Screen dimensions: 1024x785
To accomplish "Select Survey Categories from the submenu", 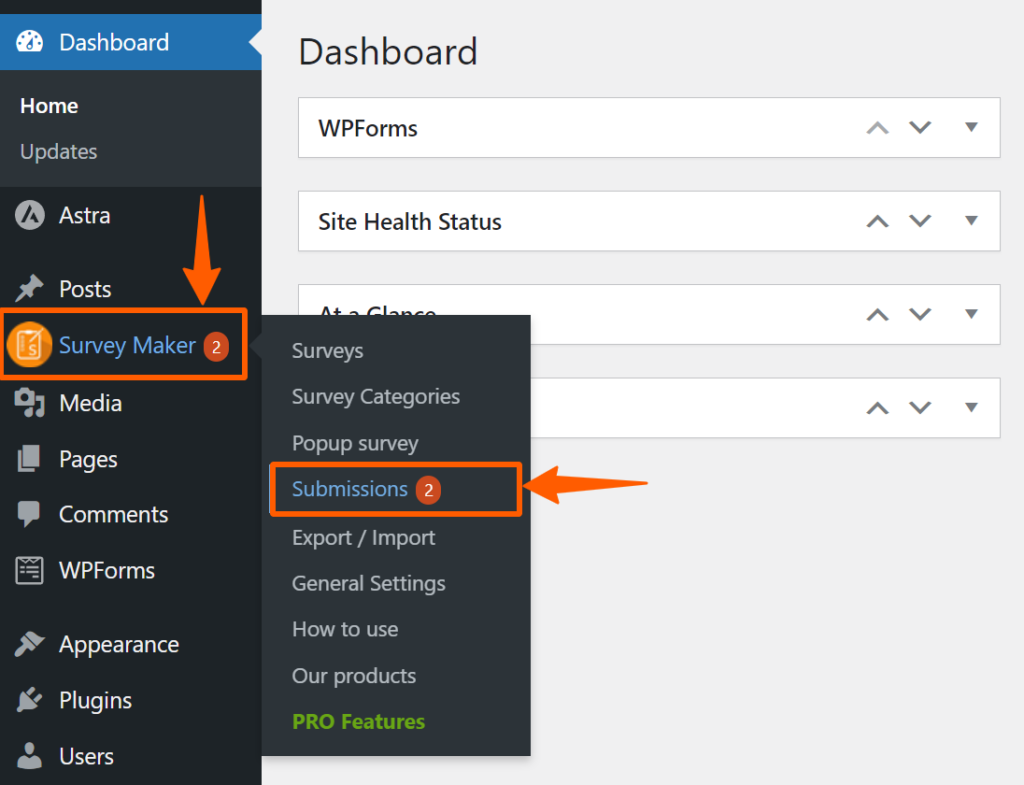I will coord(376,396).
